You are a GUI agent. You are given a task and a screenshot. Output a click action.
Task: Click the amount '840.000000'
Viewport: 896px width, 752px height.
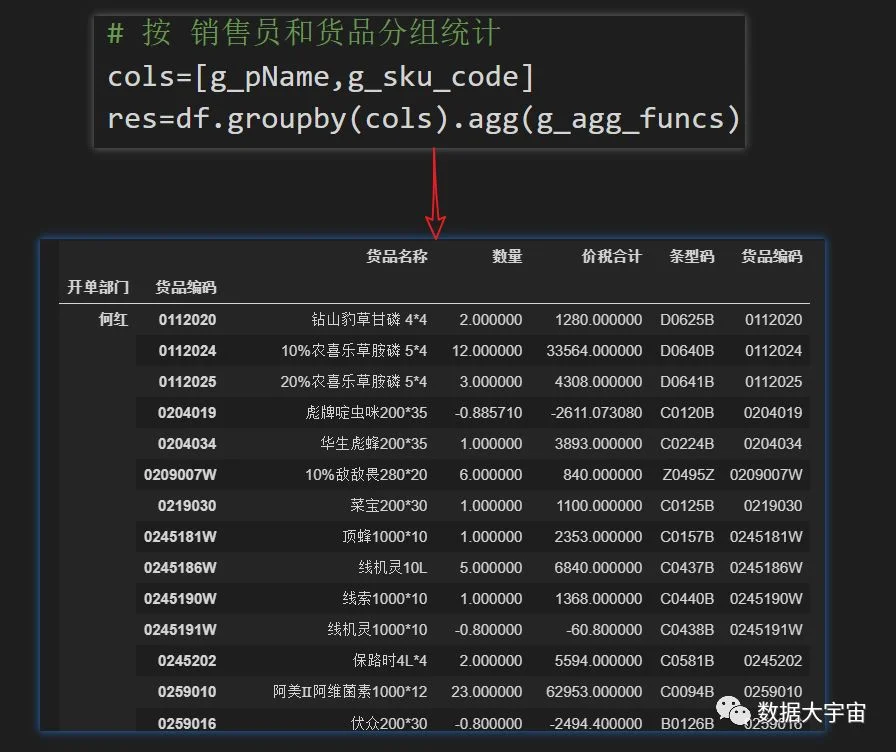(x=602, y=474)
